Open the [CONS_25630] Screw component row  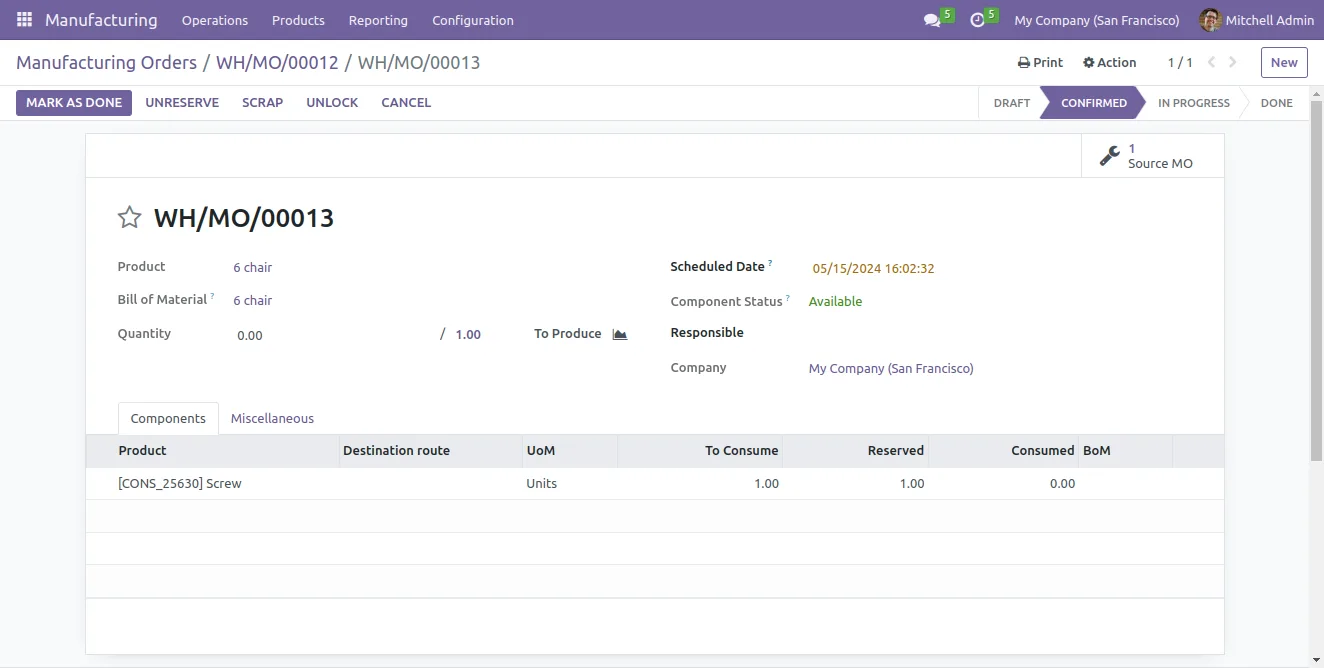pos(654,483)
